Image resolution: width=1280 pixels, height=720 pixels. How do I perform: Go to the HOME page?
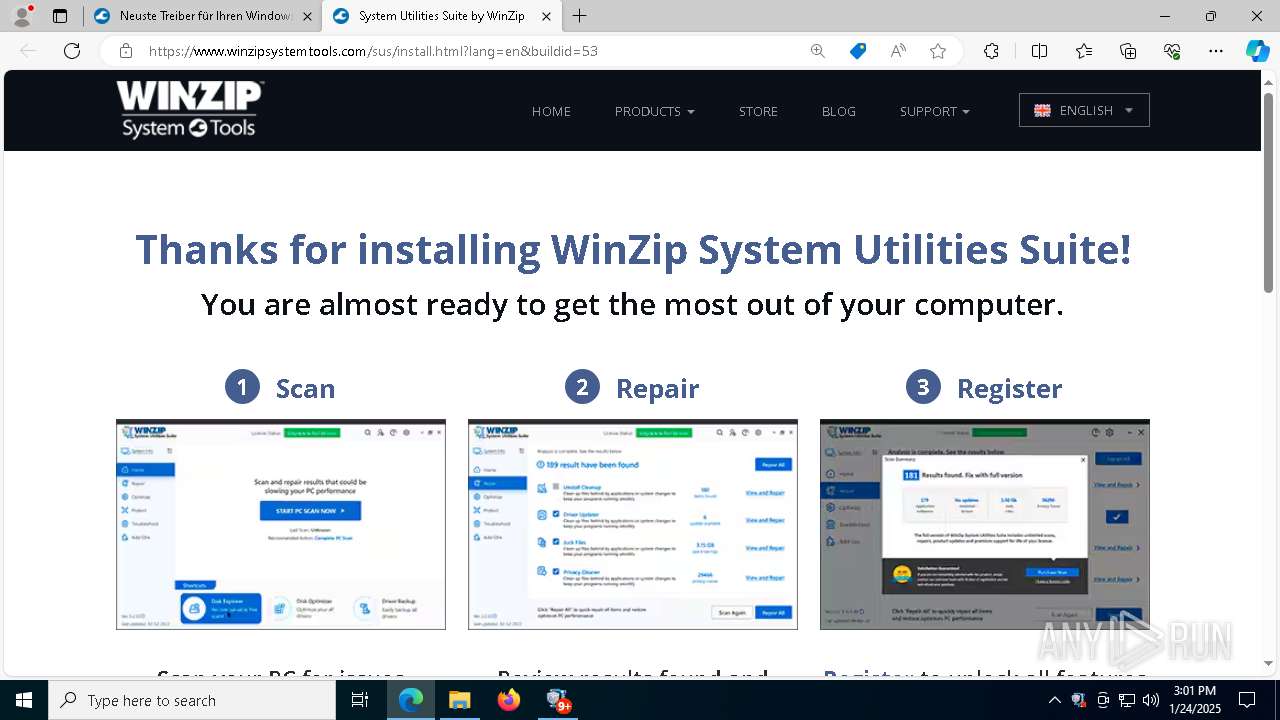click(x=551, y=111)
